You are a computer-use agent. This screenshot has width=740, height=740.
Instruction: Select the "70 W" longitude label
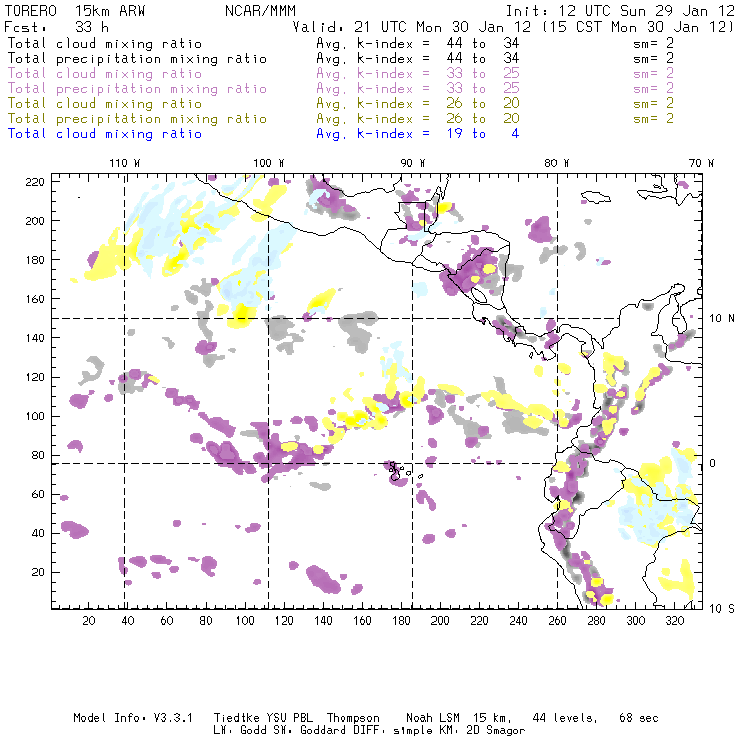[x=701, y=163]
